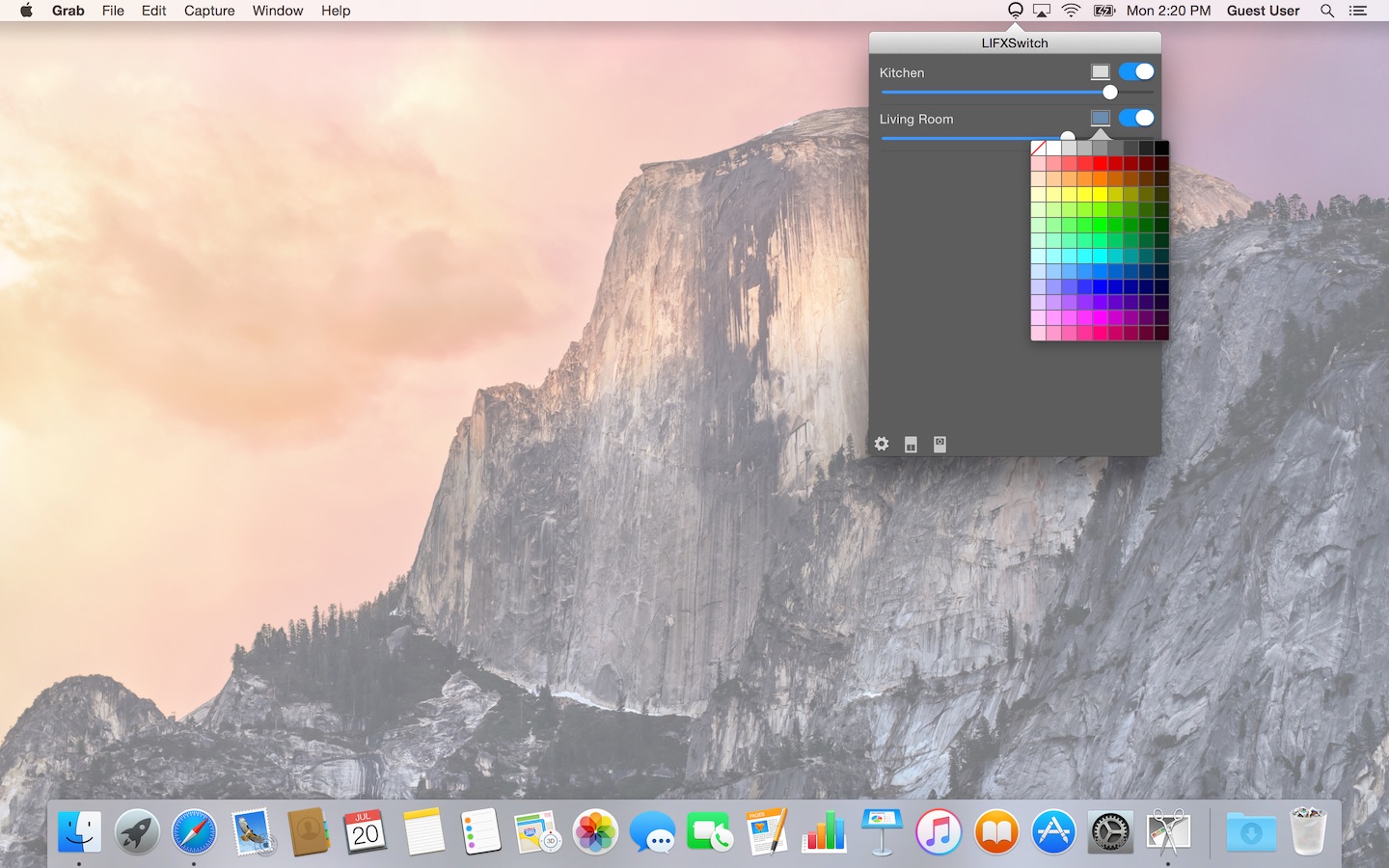Open Numbers from the Dock

pos(825,831)
